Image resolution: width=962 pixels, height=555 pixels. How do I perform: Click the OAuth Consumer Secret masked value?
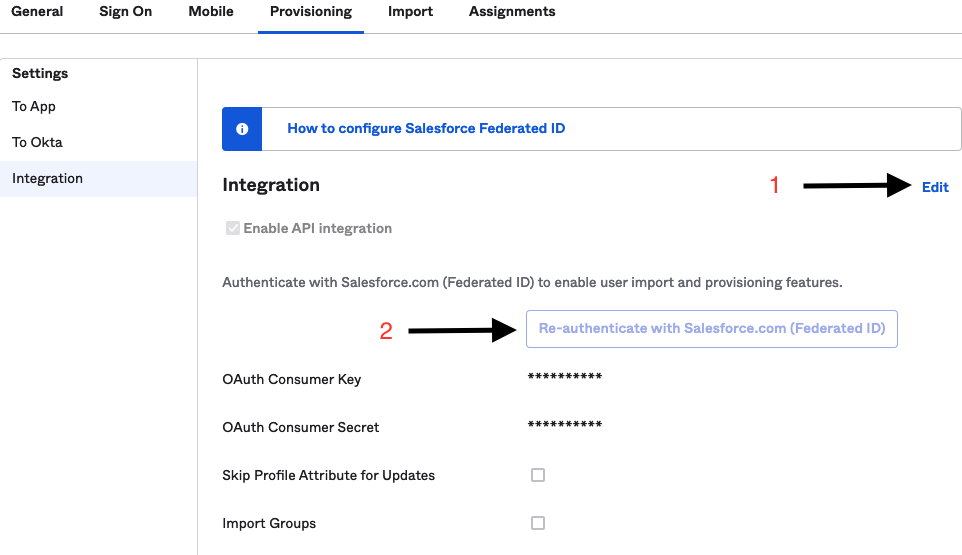click(564, 425)
